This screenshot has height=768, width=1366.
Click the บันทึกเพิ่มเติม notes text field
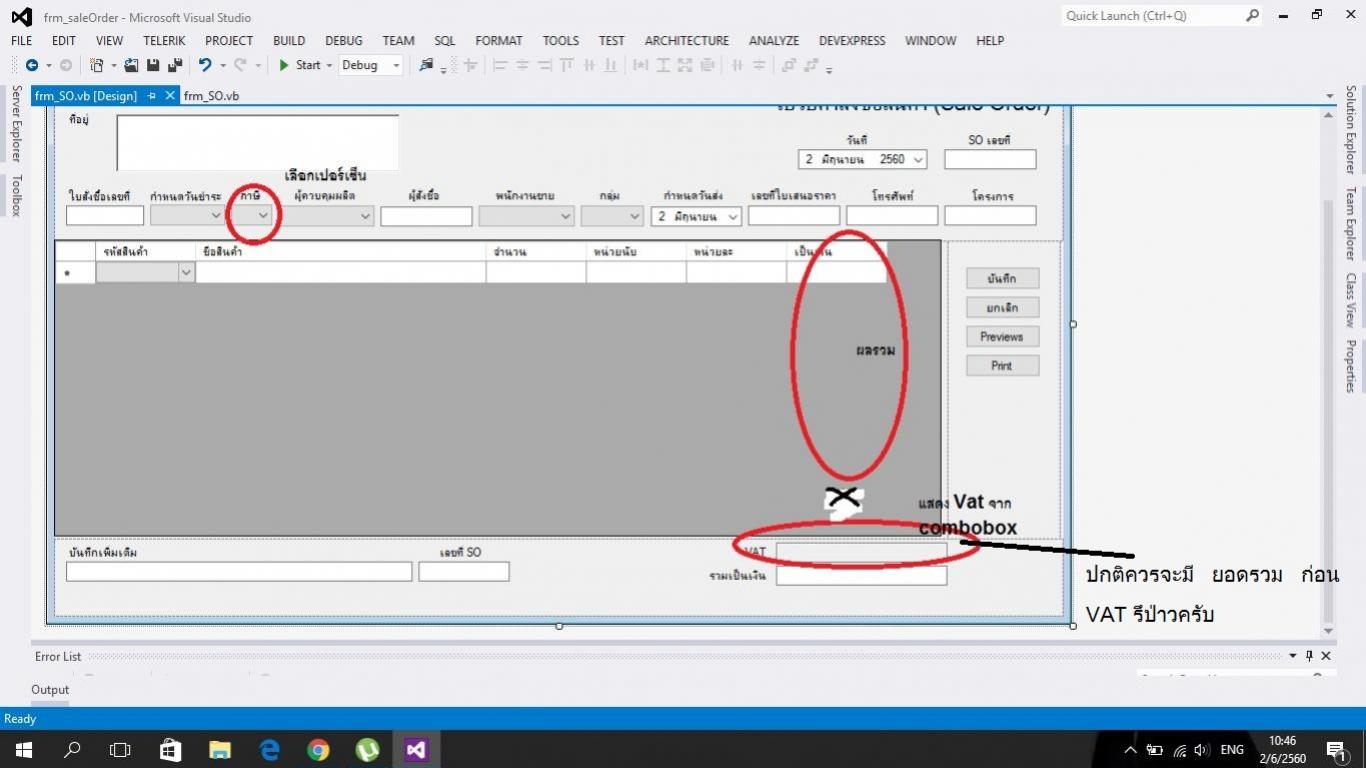[239, 571]
